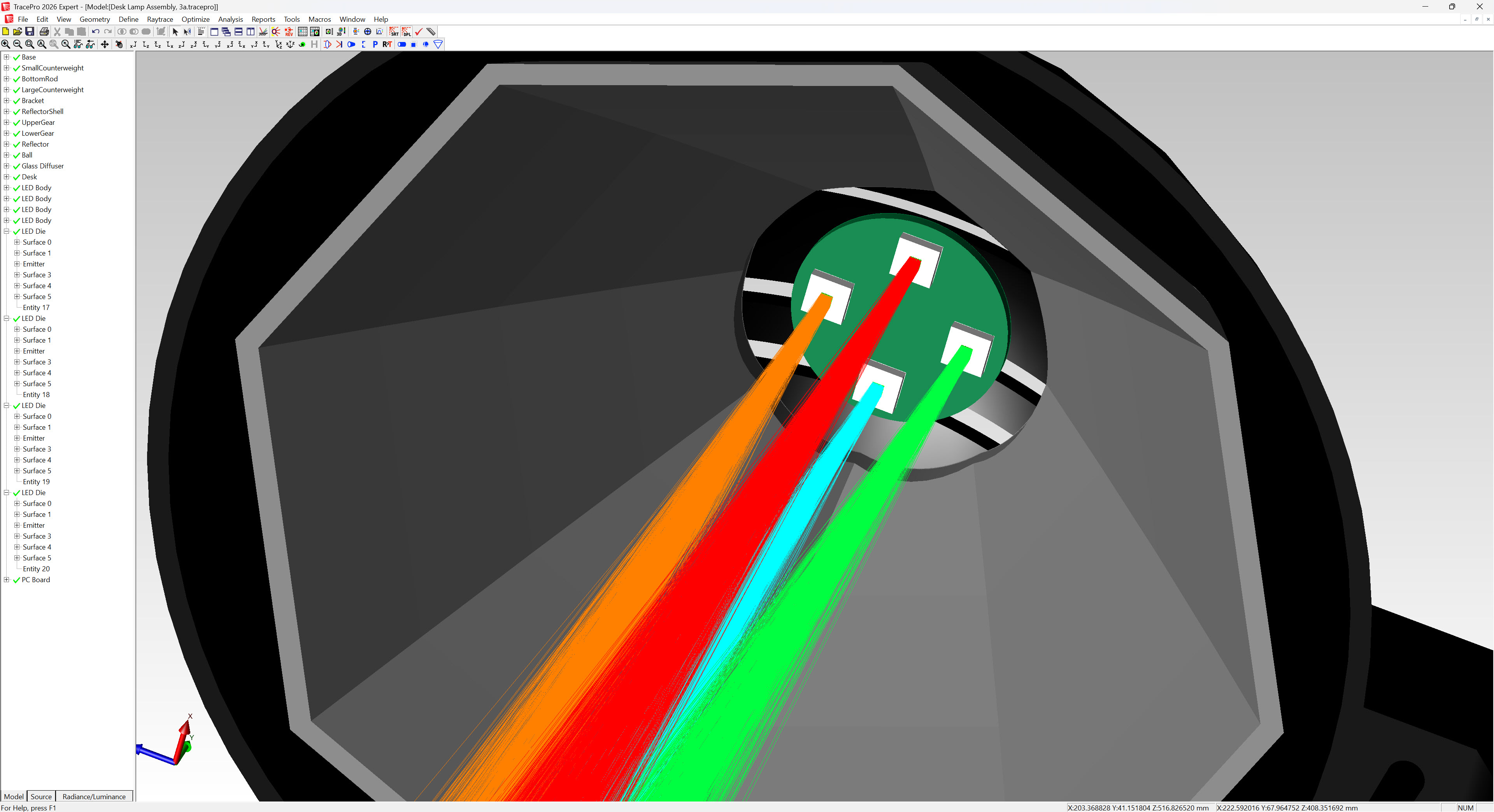Click the Trace Rays source icon

pyautogui.click(x=275, y=32)
